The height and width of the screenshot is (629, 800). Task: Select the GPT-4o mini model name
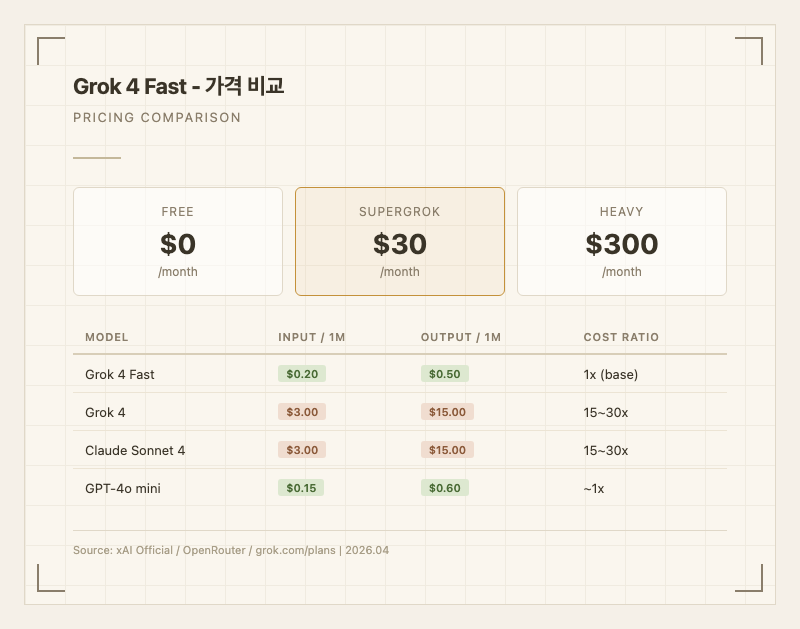click(123, 488)
